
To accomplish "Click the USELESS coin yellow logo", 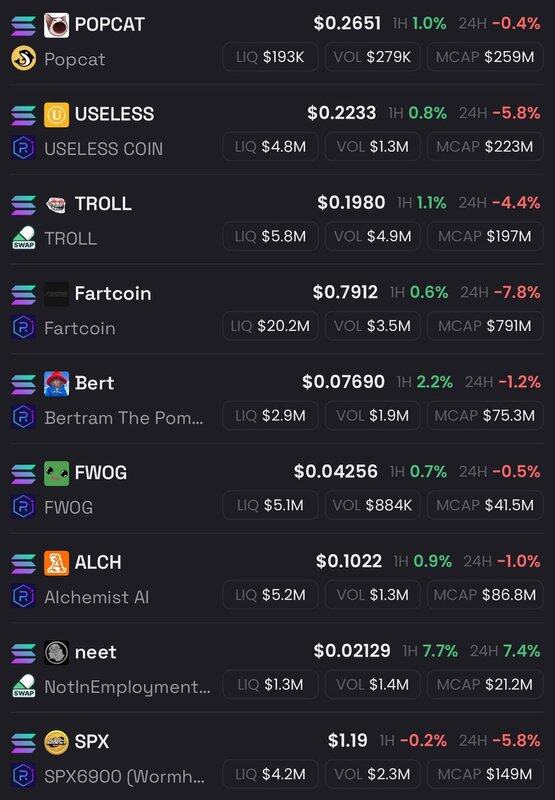I will point(56,115).
